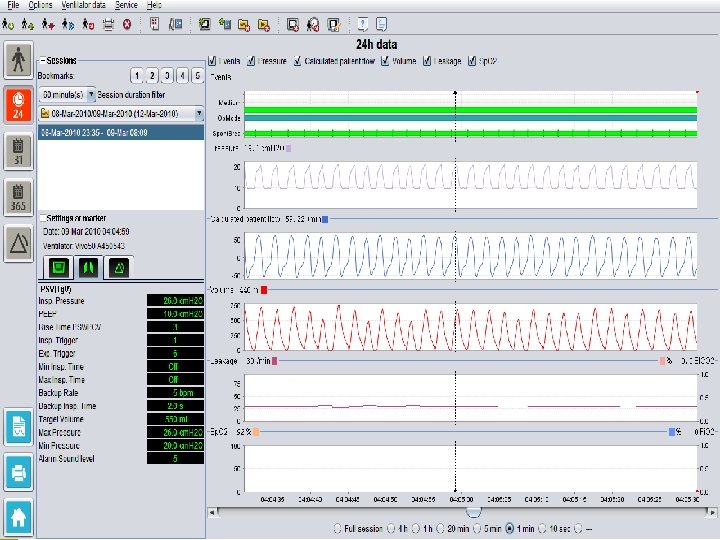Select the 20 min zoom radio button
The height and width of the screenshot is (540, 720).
tap(439, 527)
